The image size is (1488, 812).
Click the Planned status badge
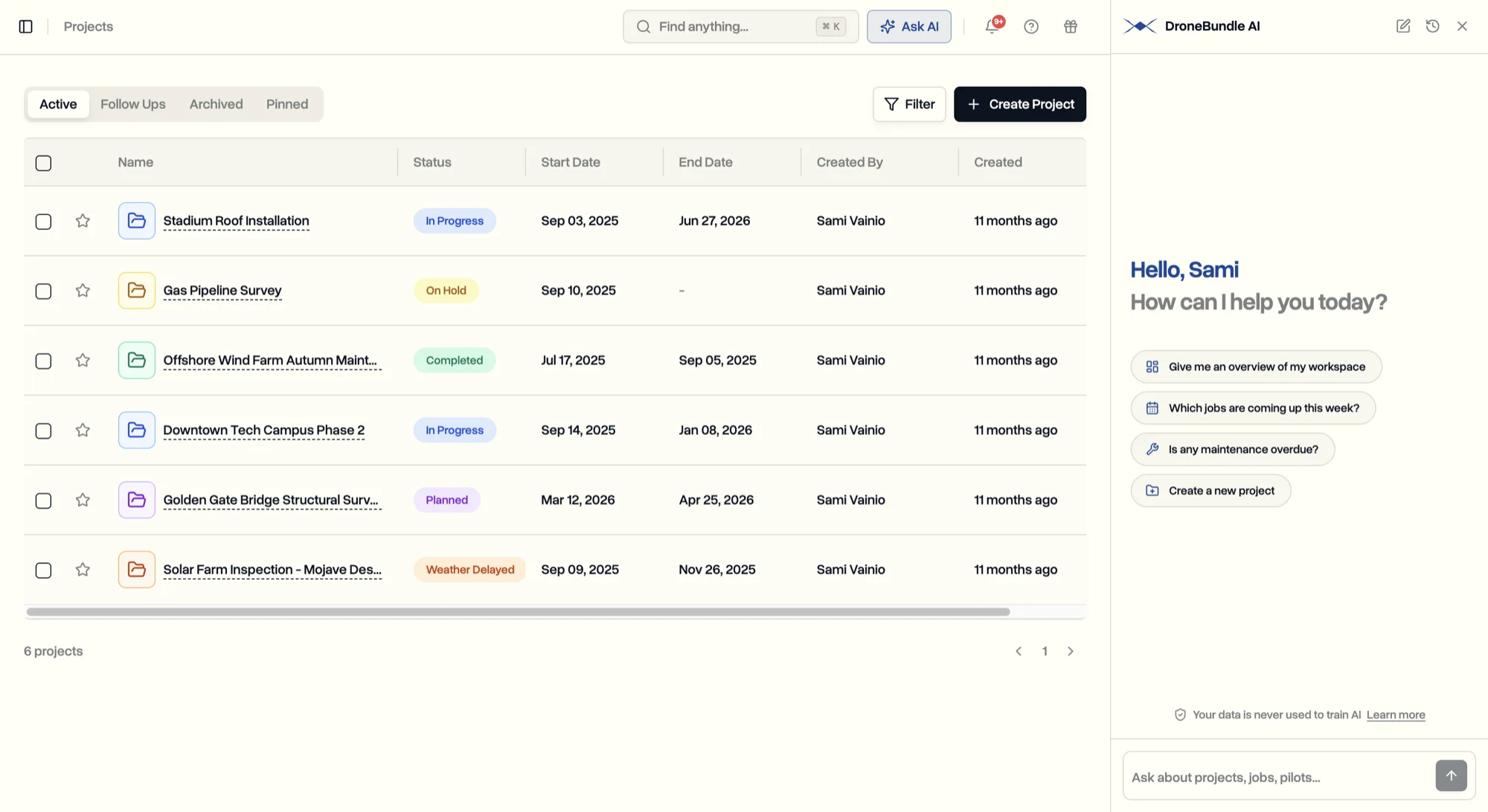coord(447,500)
